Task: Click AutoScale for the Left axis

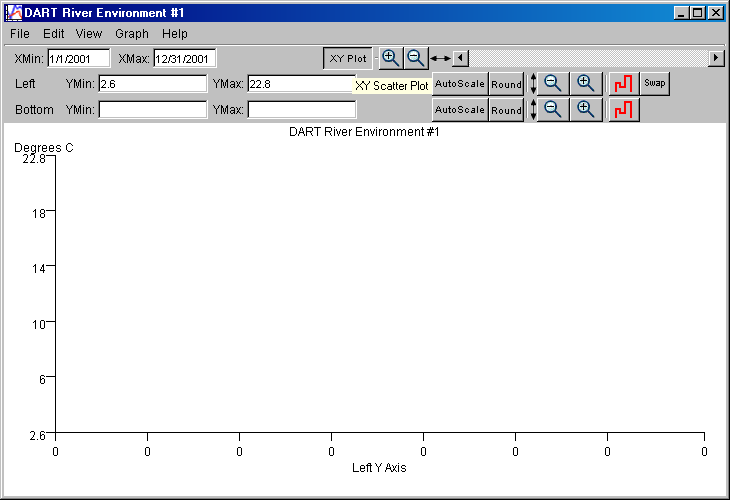Action: (460, 84)
